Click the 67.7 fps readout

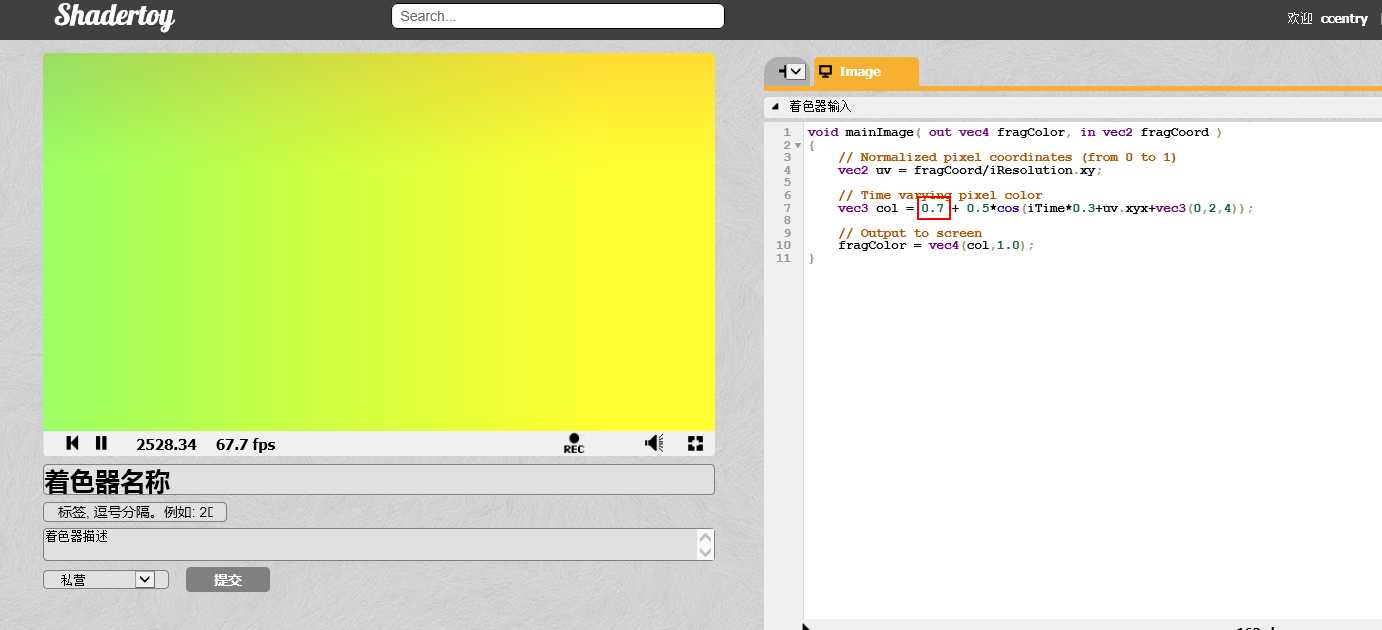tap(246, 444)
